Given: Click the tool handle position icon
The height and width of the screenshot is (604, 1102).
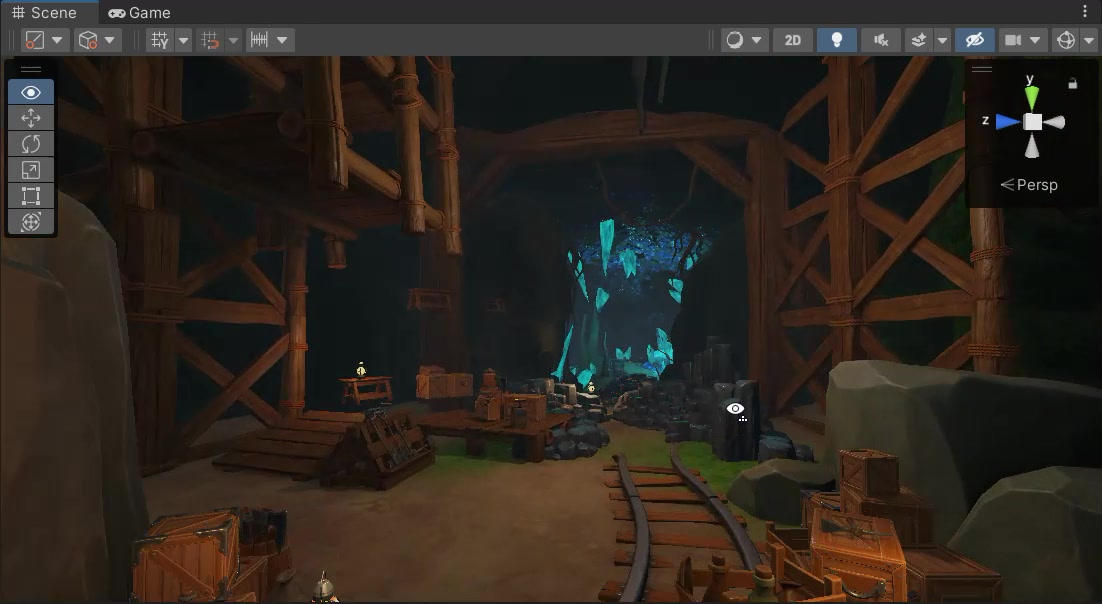Looking at the screenshot, I should pyautogui.click(x=34, y=40).
